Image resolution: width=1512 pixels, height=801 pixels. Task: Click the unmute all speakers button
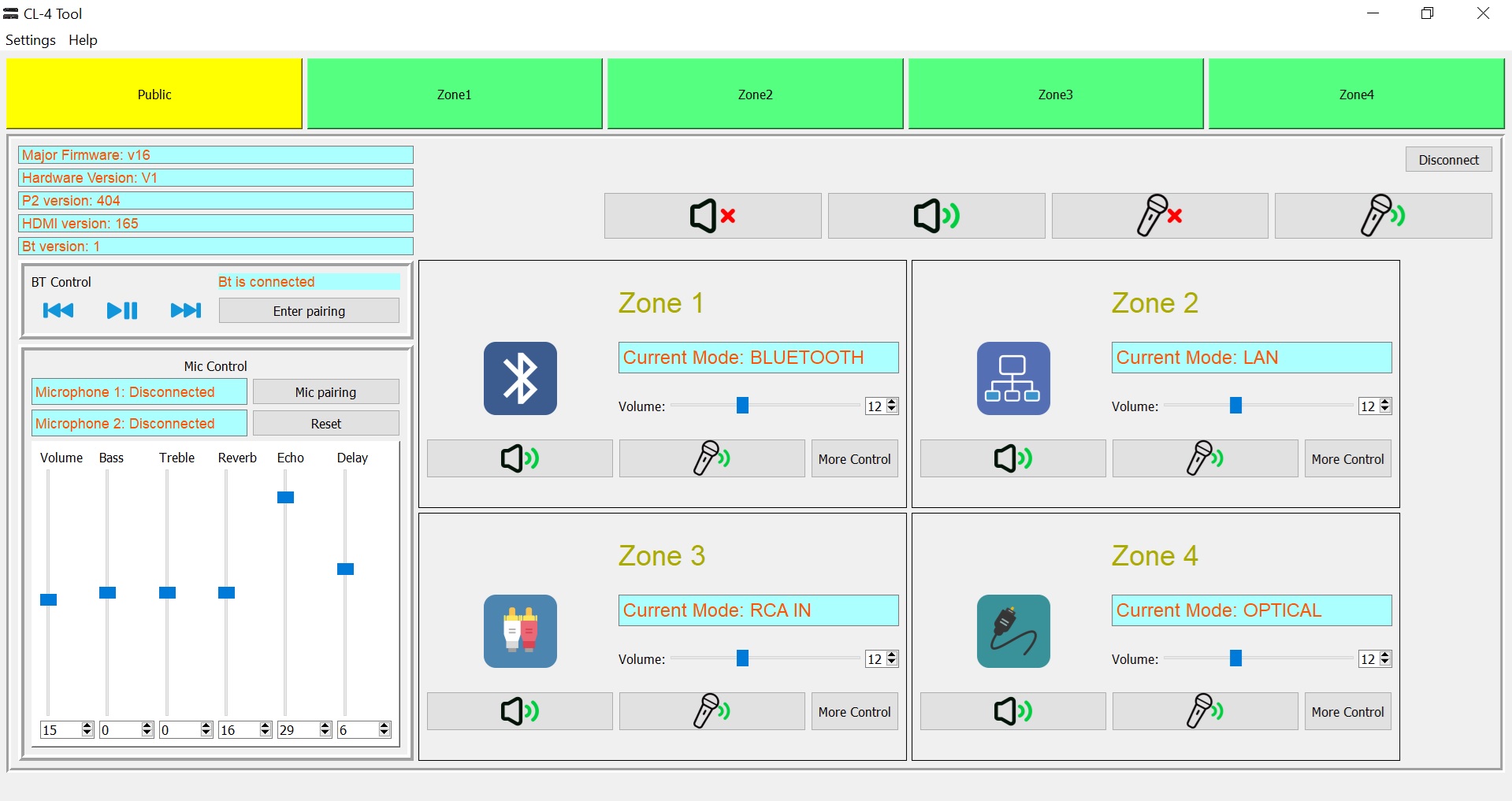point(936,216)
